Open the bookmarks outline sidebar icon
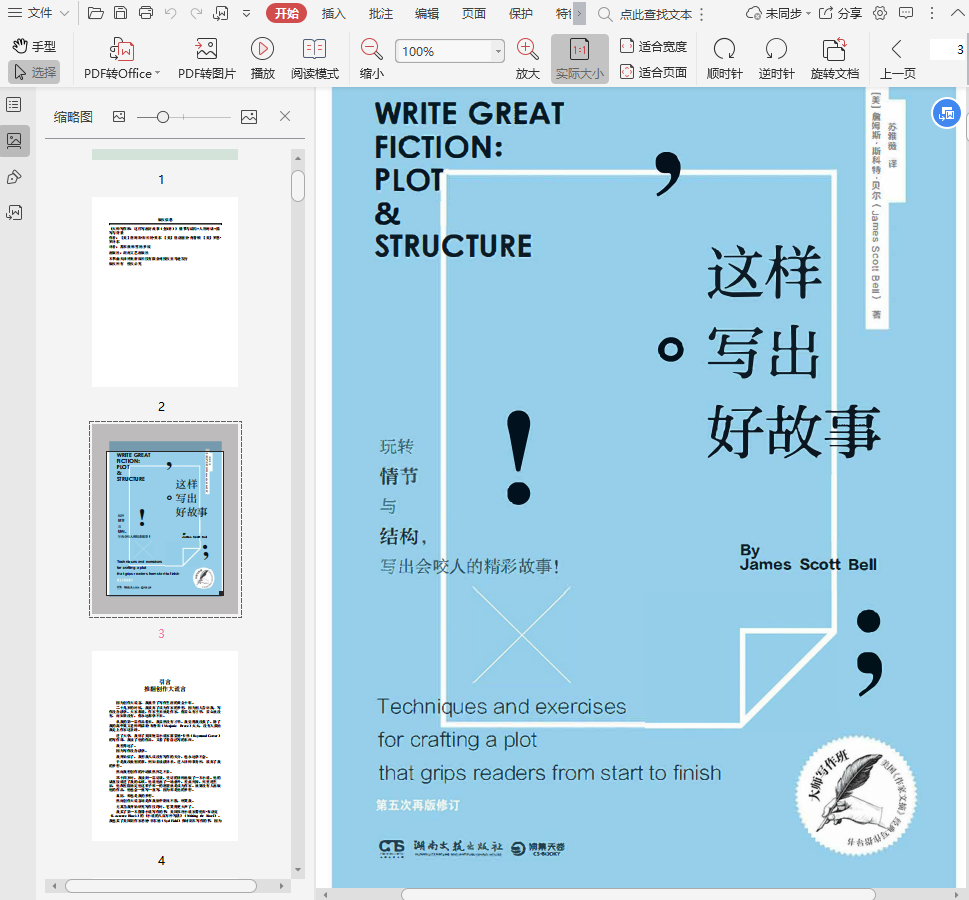Image resolution: width=969 pixels, height=900 pixels. pyautogui.click(x=14, y=104)
